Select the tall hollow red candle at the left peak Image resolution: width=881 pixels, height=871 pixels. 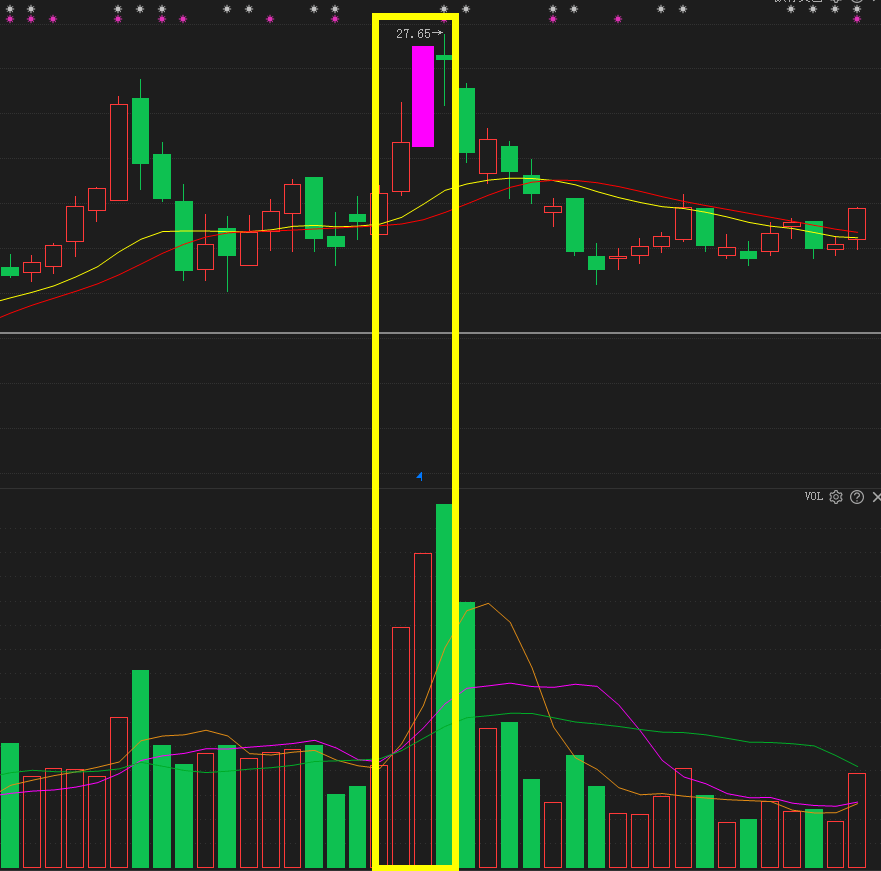pos(119,152)
